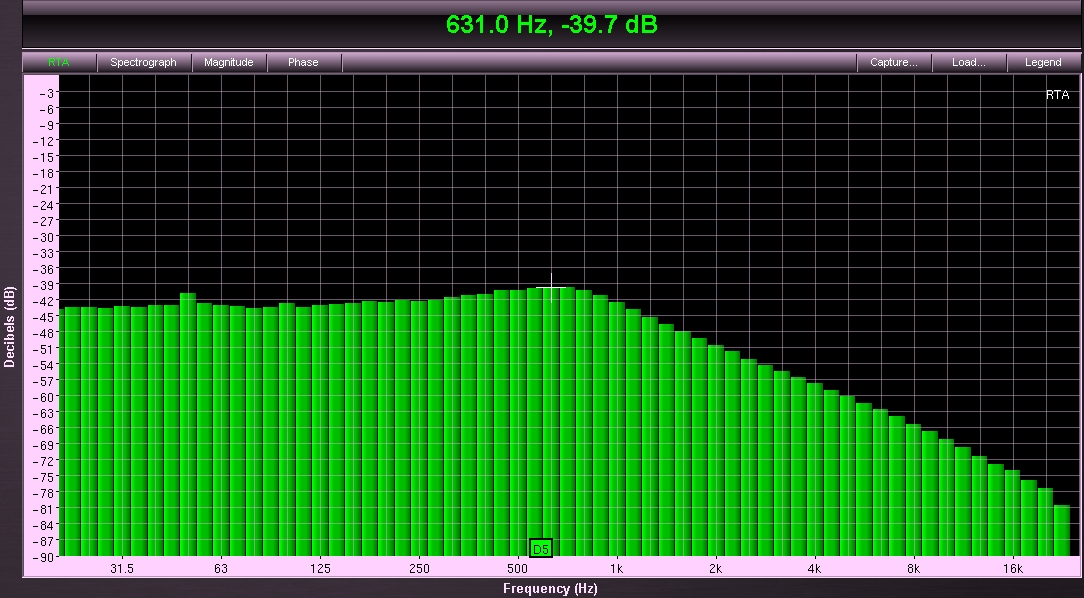Click the RTA label inside the graph
1084x598 pixels.
click(x=1056, y=95)
